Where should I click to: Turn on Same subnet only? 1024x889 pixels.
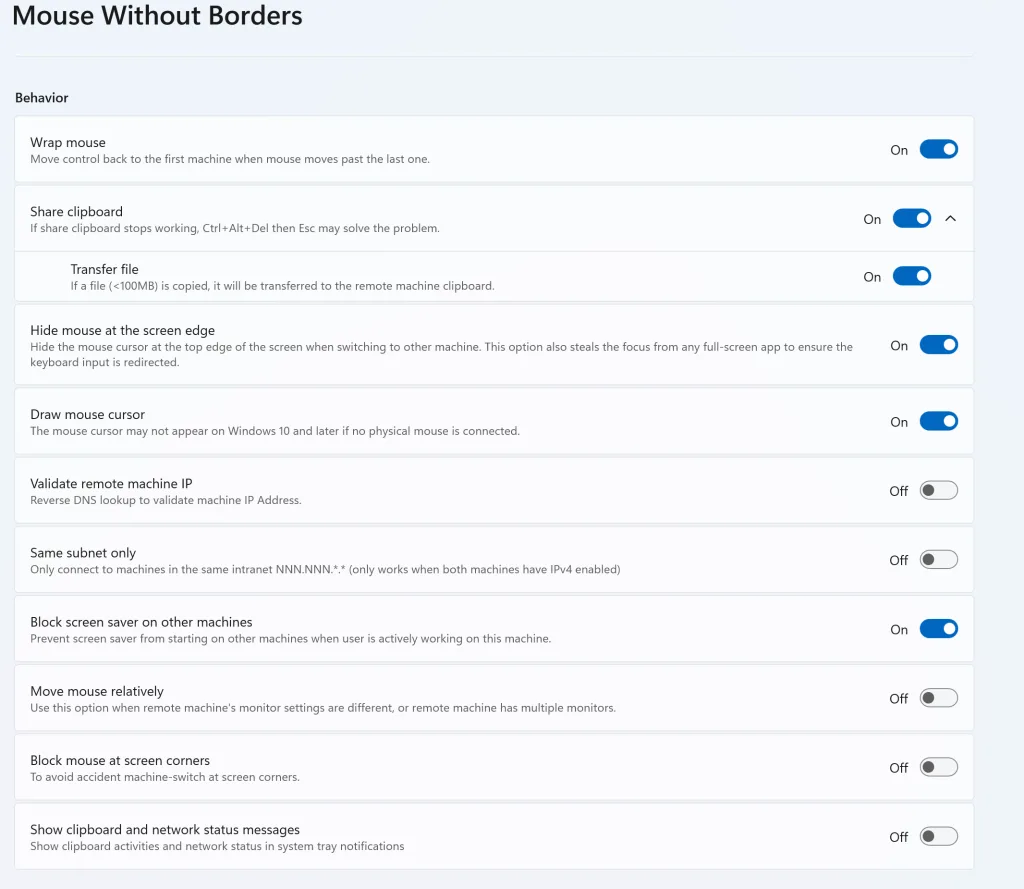(x=938, y=559)
